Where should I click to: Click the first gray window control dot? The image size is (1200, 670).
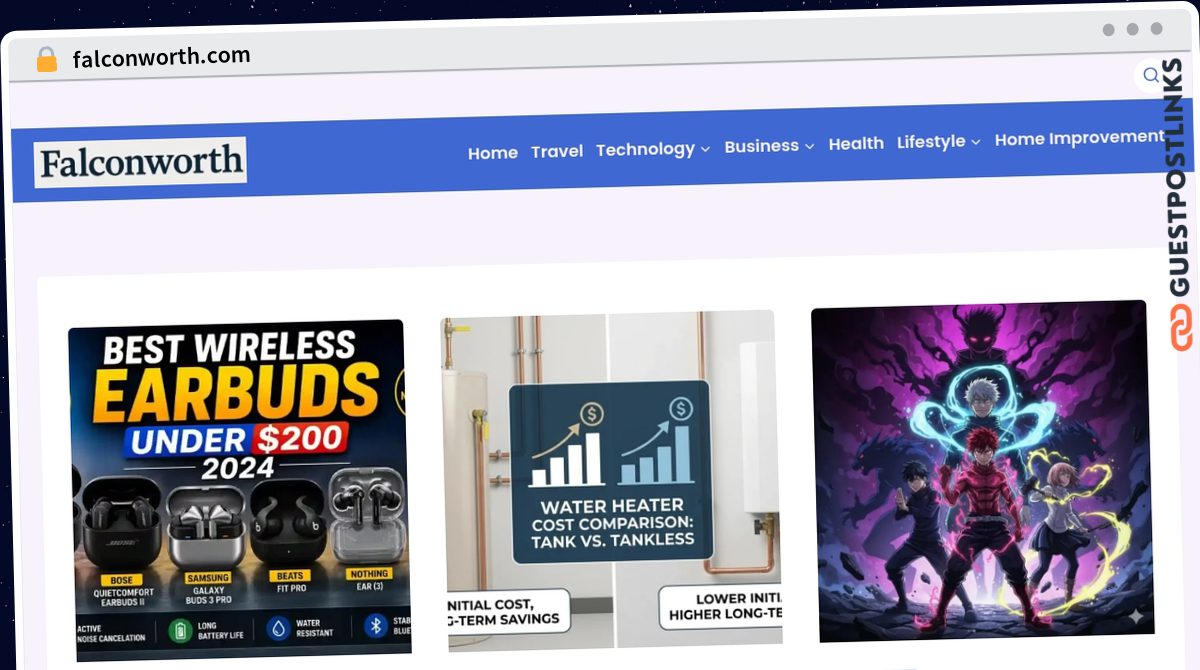(x=1109, y=30)
